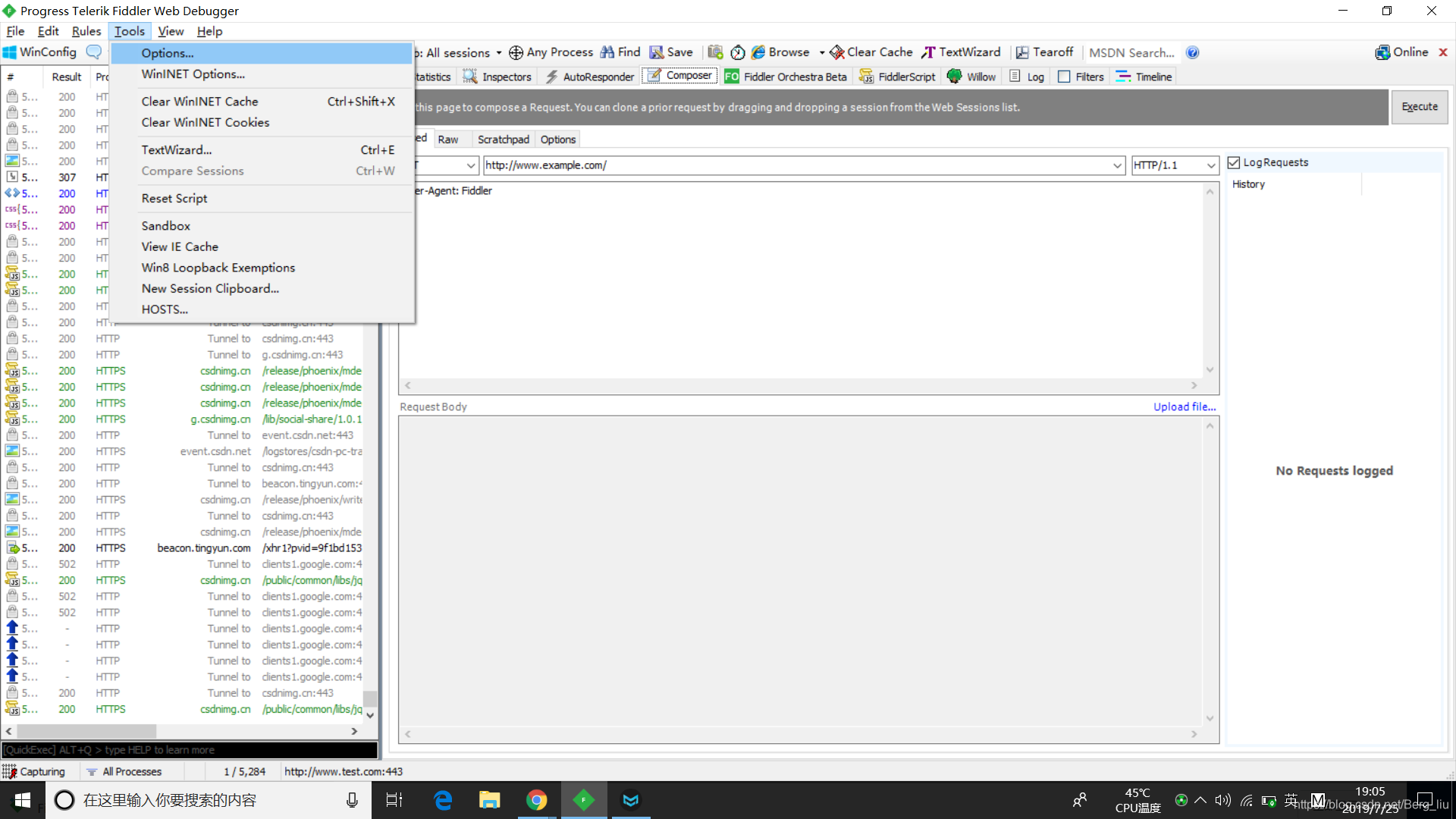Click the Tearoff toolbar icon

pyautogui.click(x=1022, y=52)
